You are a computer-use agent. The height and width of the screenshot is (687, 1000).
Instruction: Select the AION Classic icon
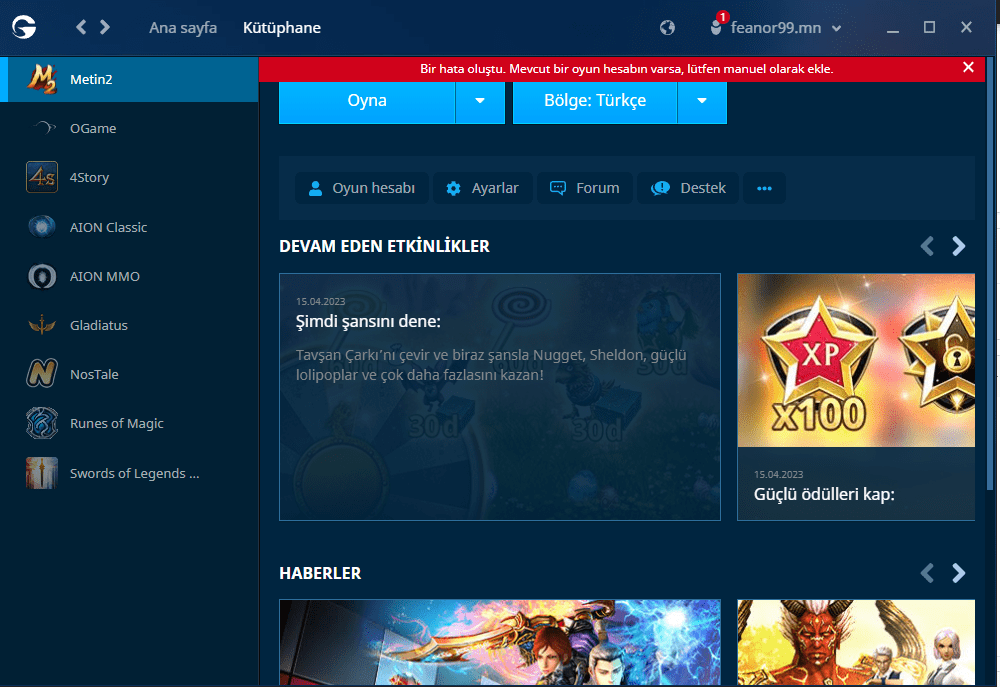point(42,226)
